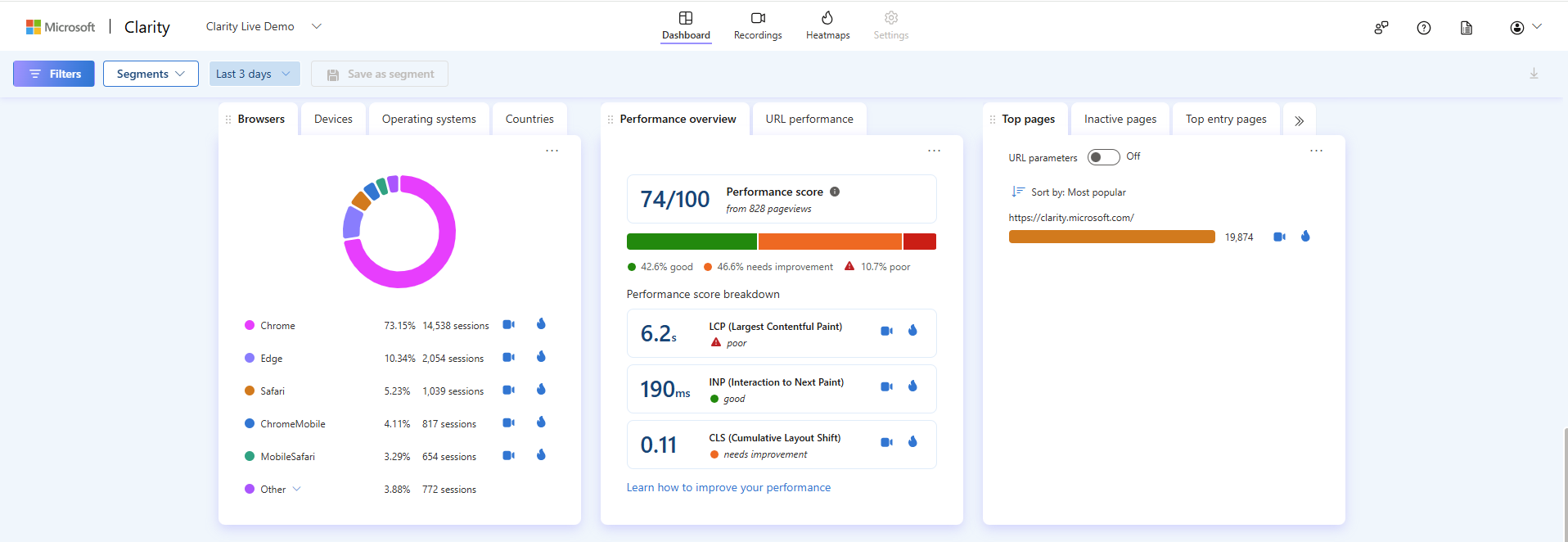This screenshot has width=1568, height=542.
Task: Open recordings for Chrome browser sessions
Action: [x=508, y=324]
